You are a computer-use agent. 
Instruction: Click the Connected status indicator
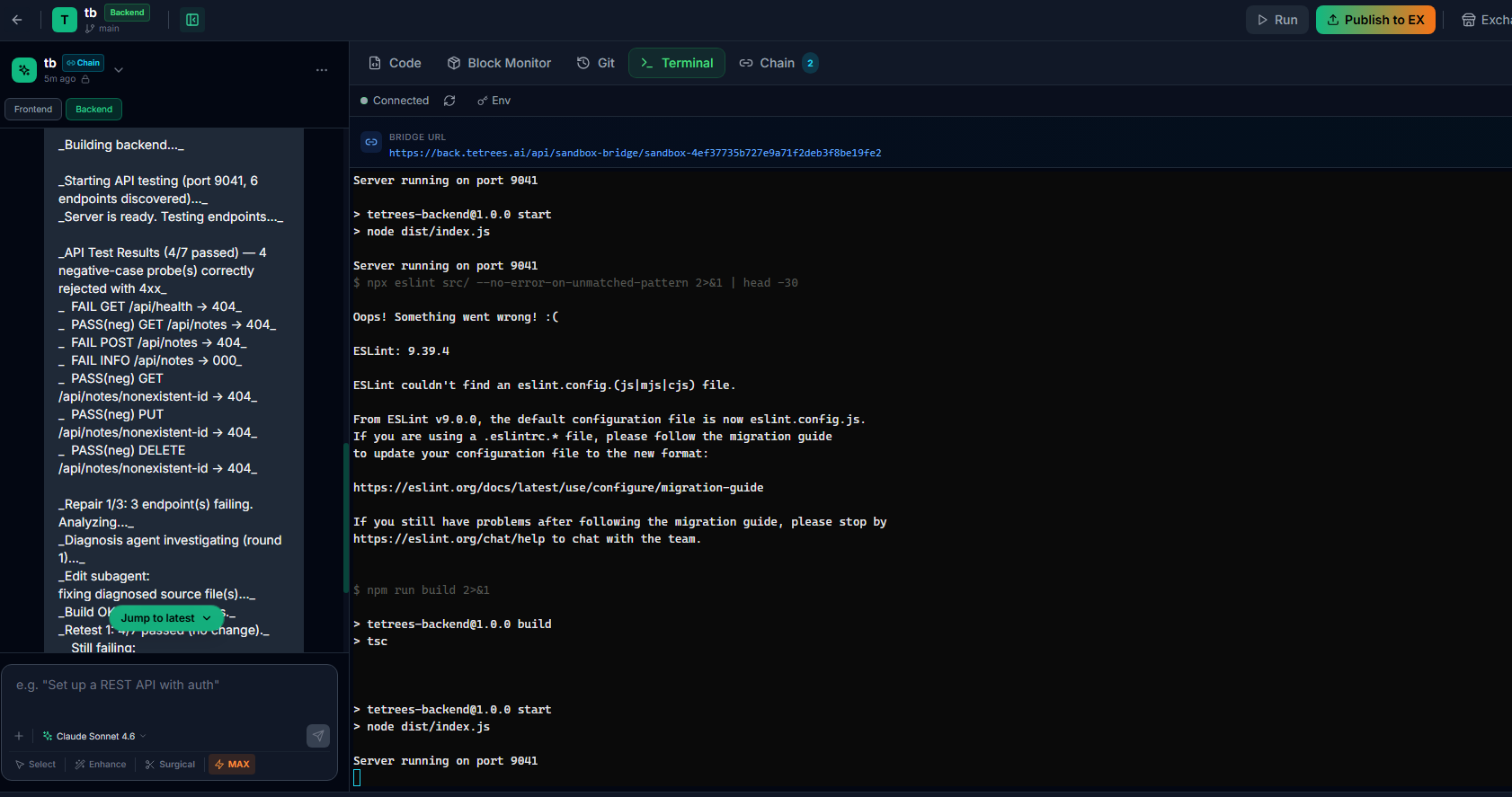395,101
